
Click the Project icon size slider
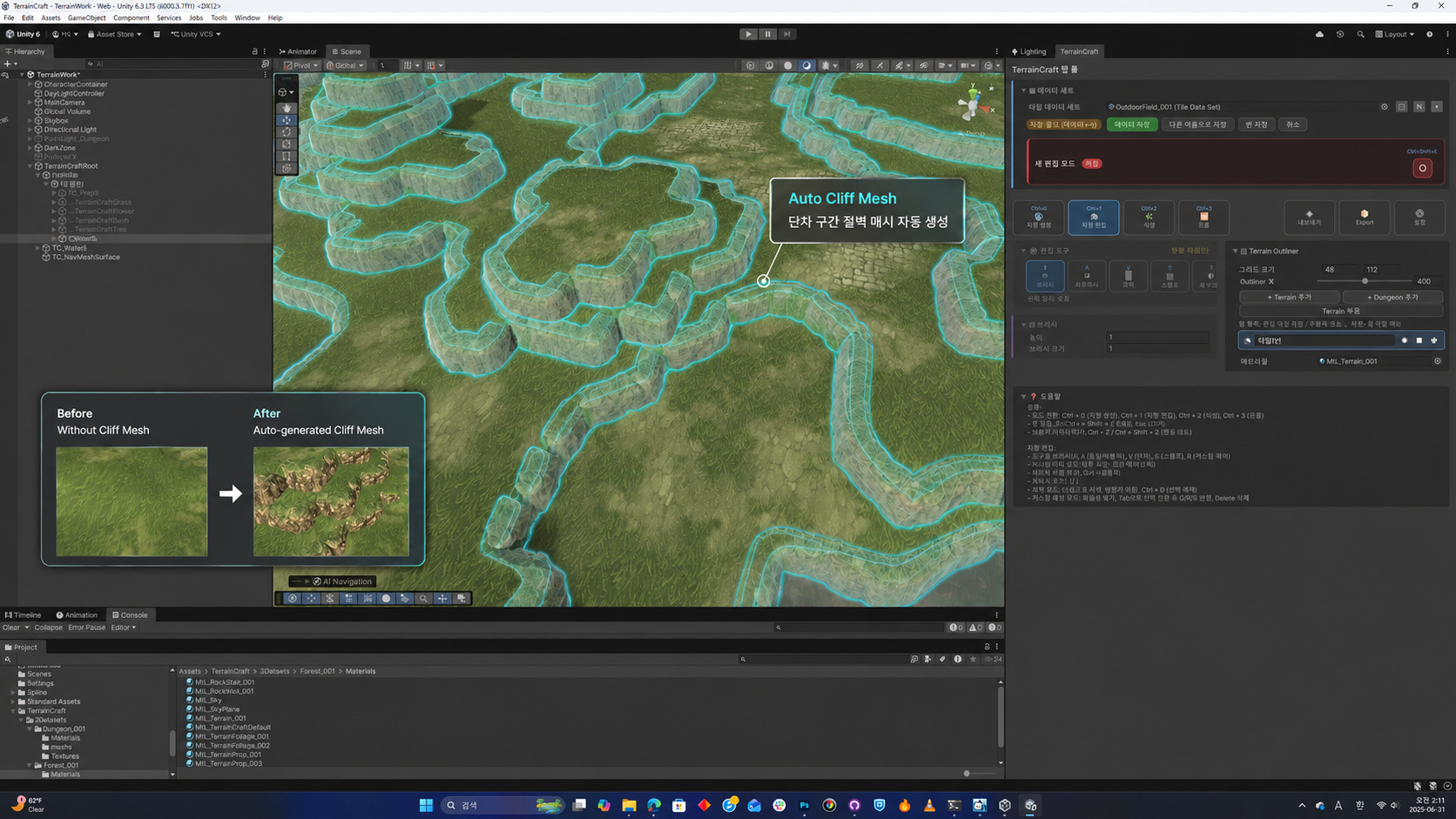click(979, 773)
